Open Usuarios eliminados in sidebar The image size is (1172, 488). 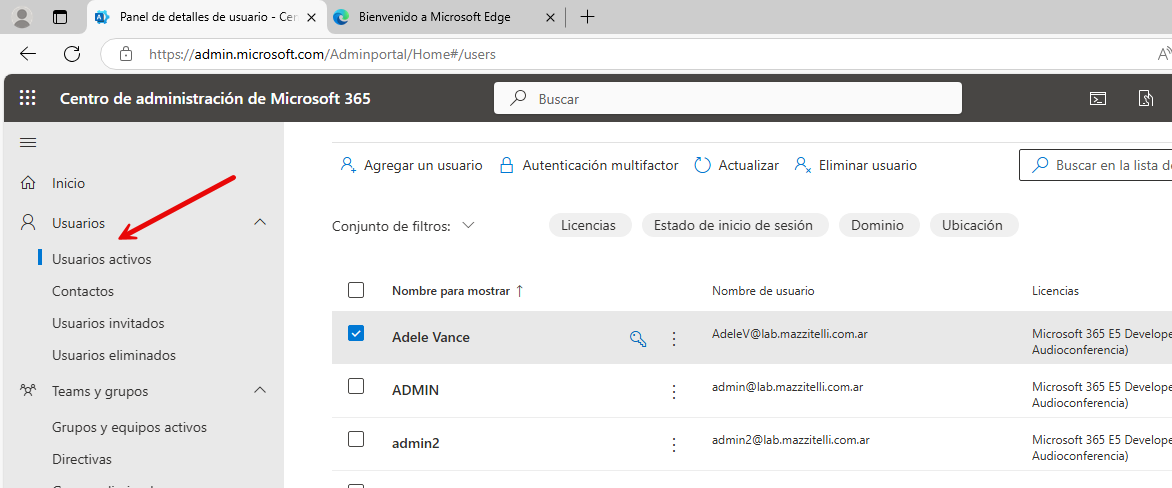(114, 355)
